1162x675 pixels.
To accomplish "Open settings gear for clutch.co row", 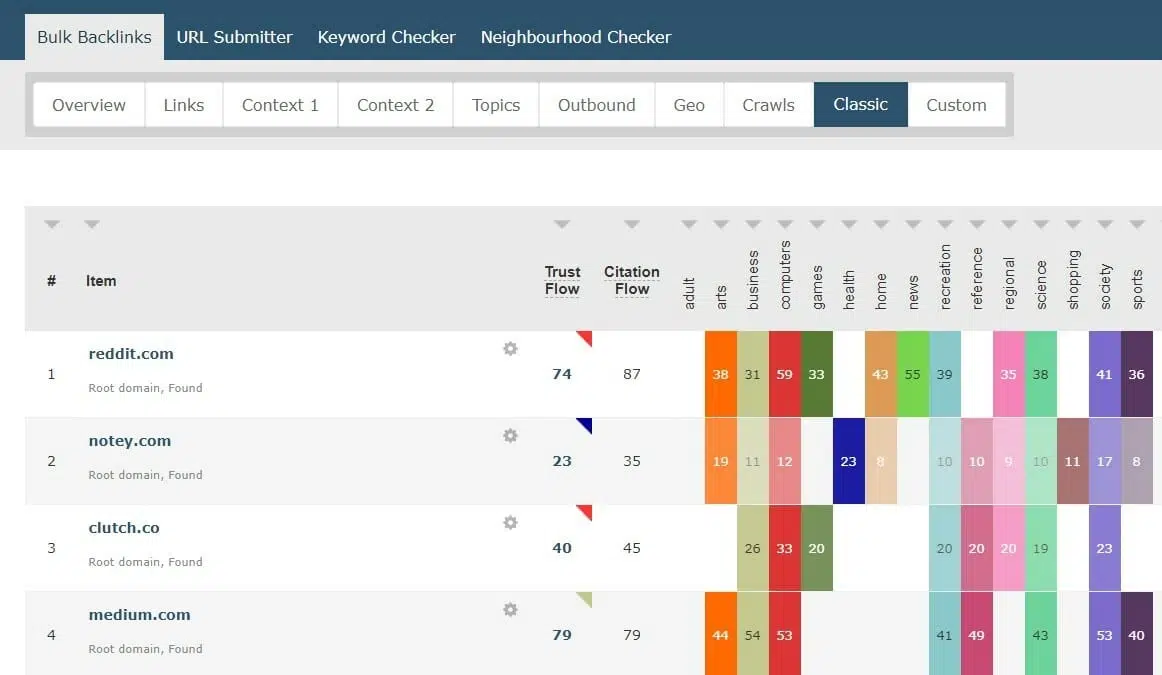I will click(x=510, y=522).
